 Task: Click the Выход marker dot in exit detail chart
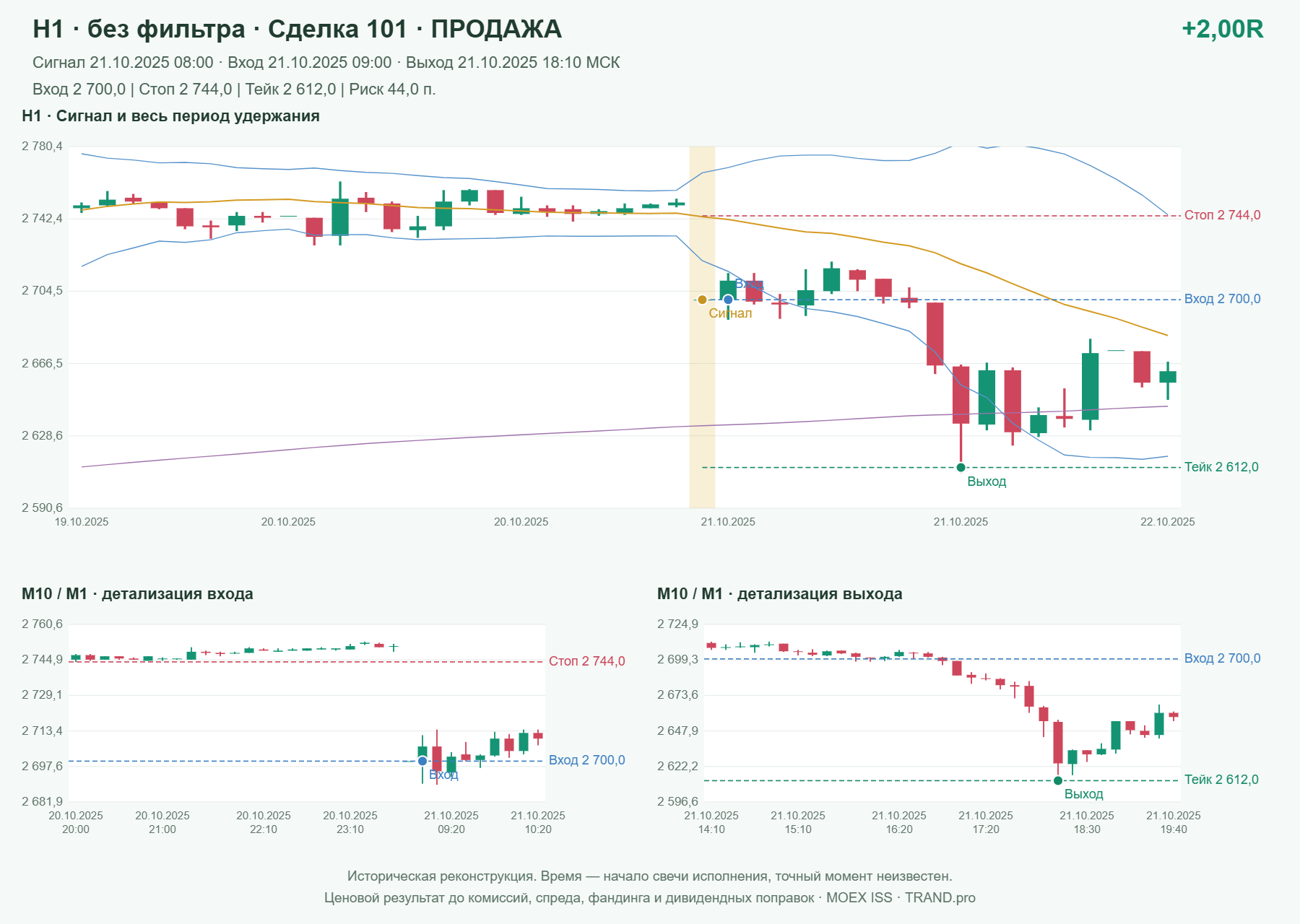point(1058,780)
